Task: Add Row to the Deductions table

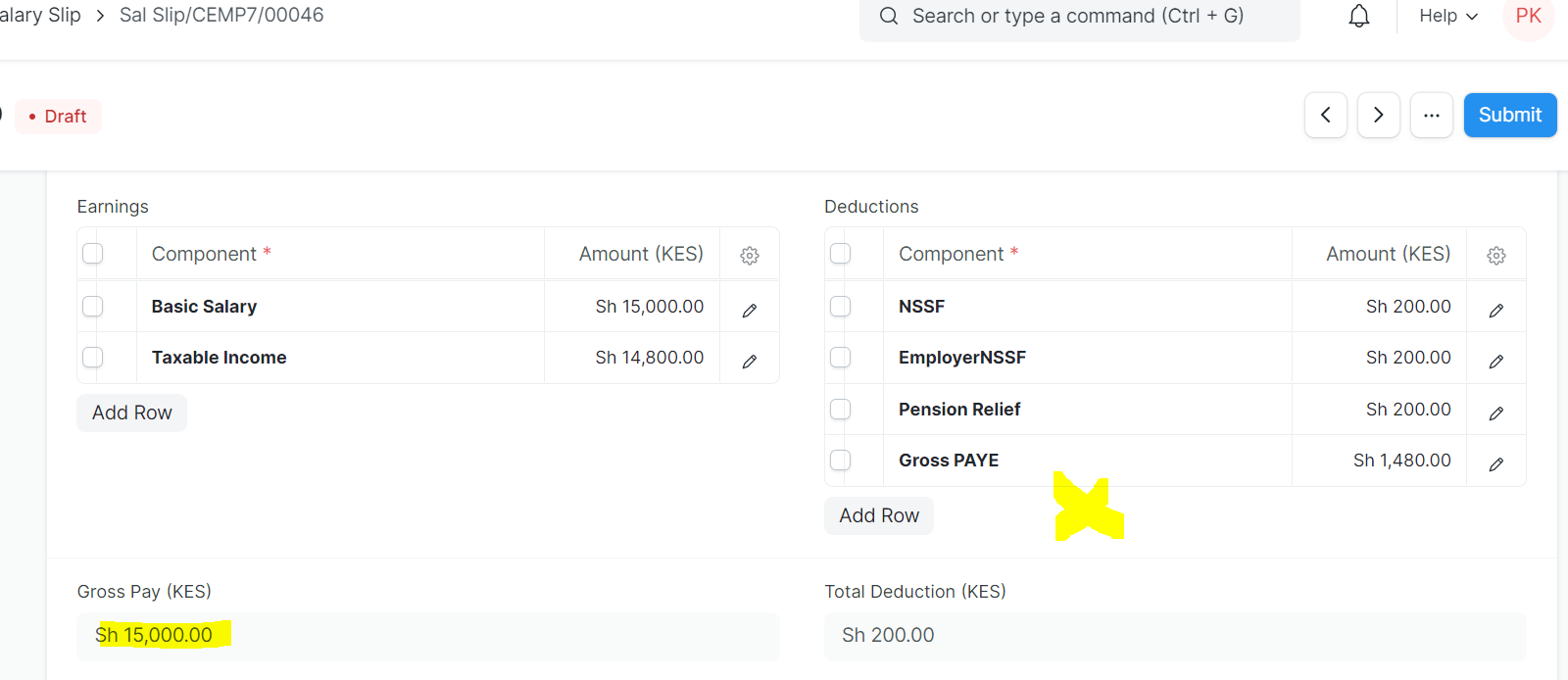Action: point(879,516)
